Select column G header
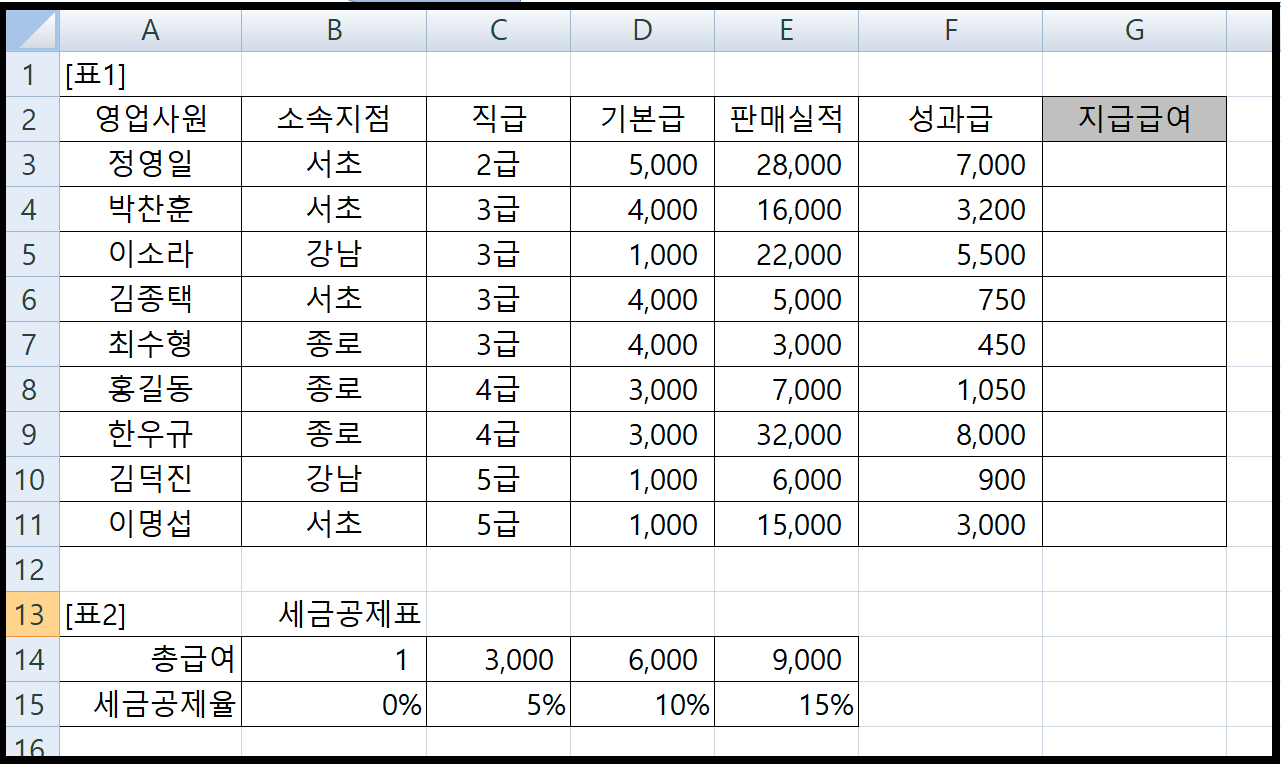 [1134, 31]
